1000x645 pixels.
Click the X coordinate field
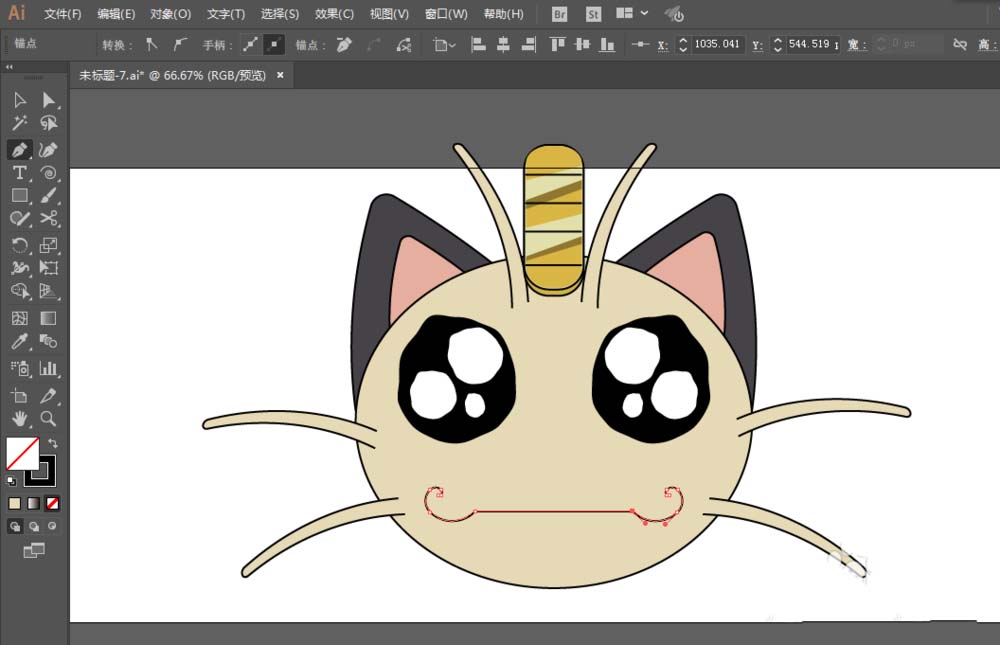tap(717, 44)
